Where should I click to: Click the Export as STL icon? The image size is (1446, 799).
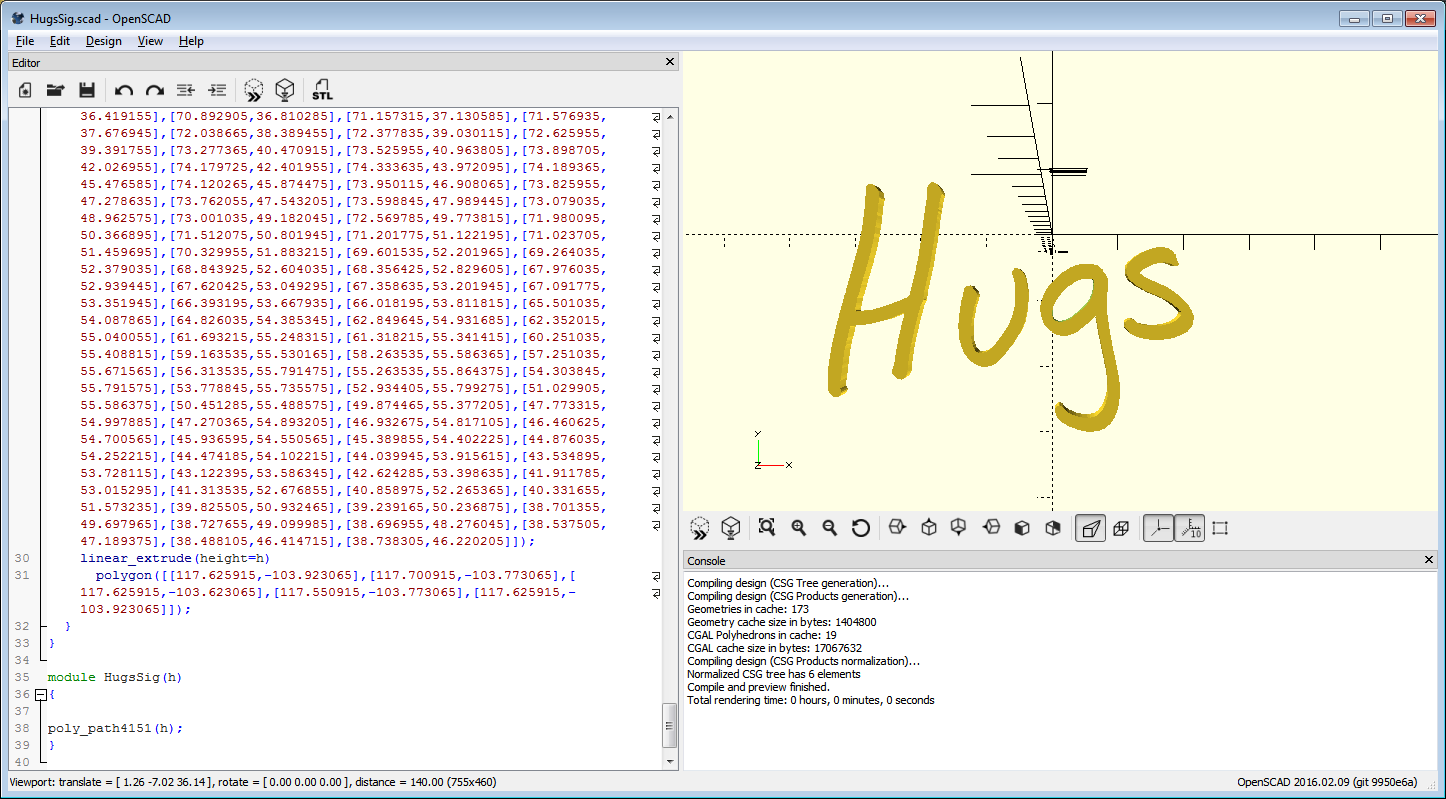[x=322, y=90]
